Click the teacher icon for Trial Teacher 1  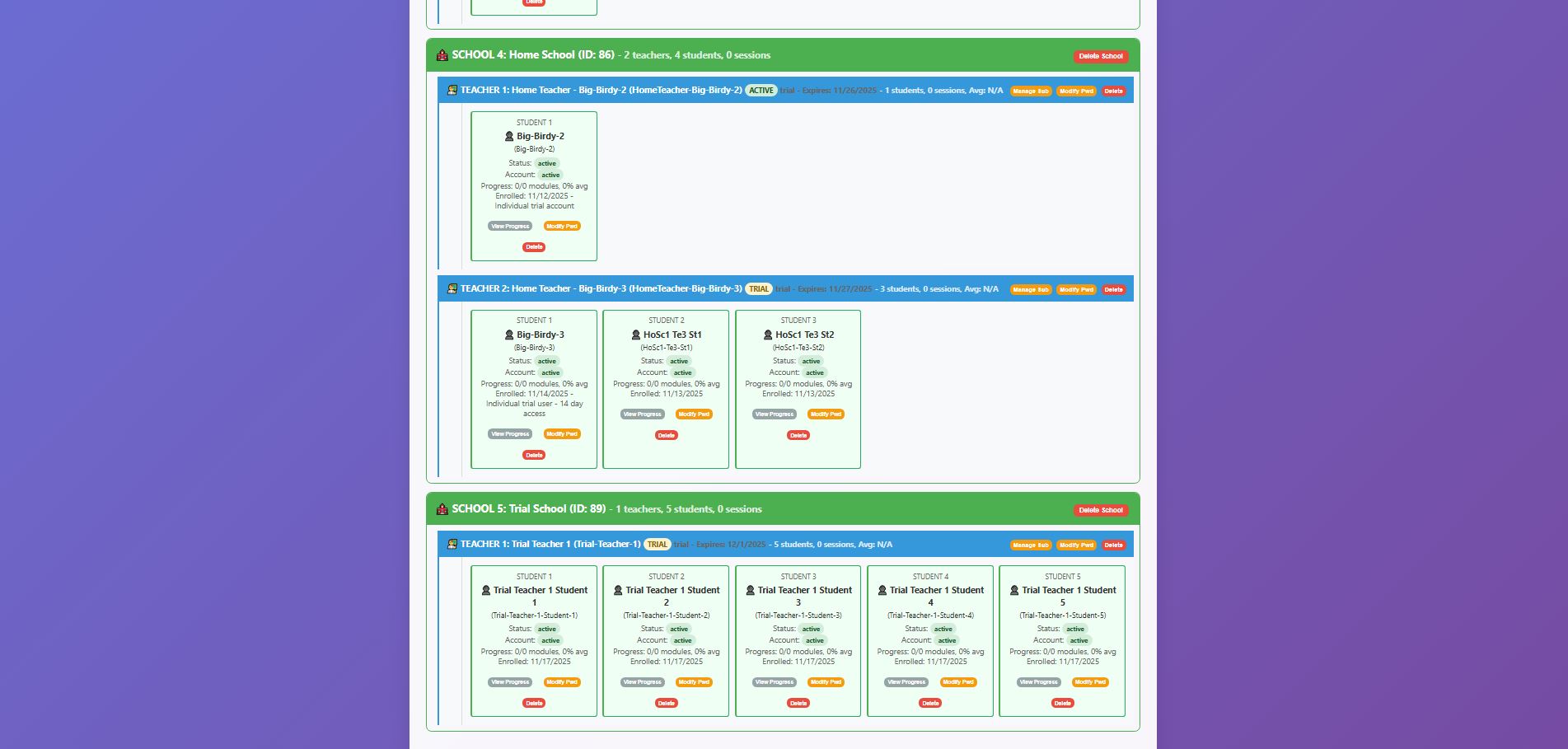(452, 545)
